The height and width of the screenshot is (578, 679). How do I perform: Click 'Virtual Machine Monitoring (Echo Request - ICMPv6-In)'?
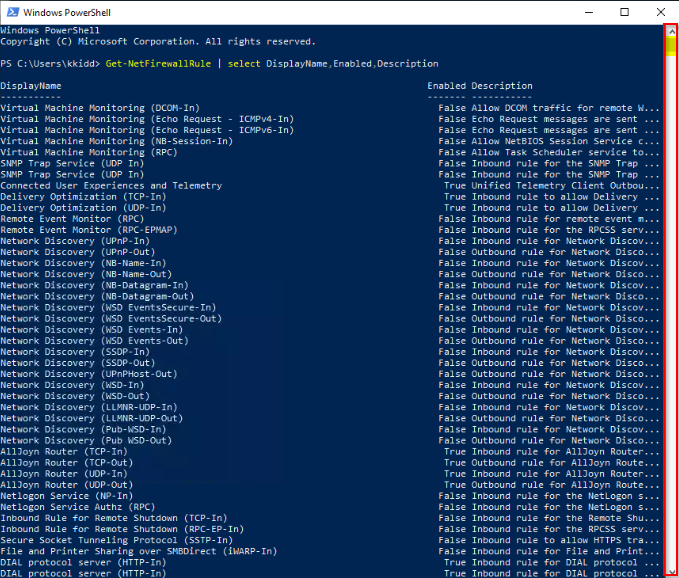[147, 130]
